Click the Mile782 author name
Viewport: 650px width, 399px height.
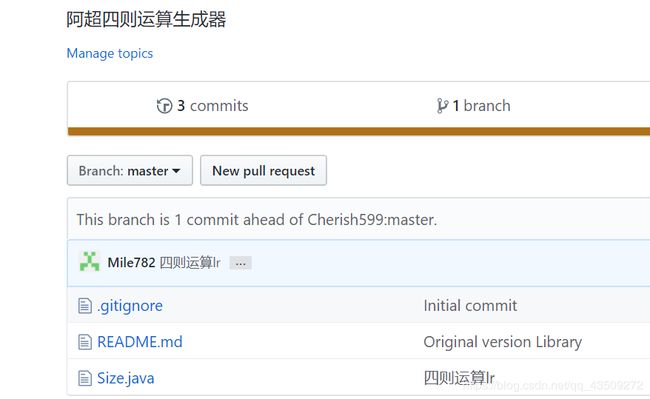131,262
